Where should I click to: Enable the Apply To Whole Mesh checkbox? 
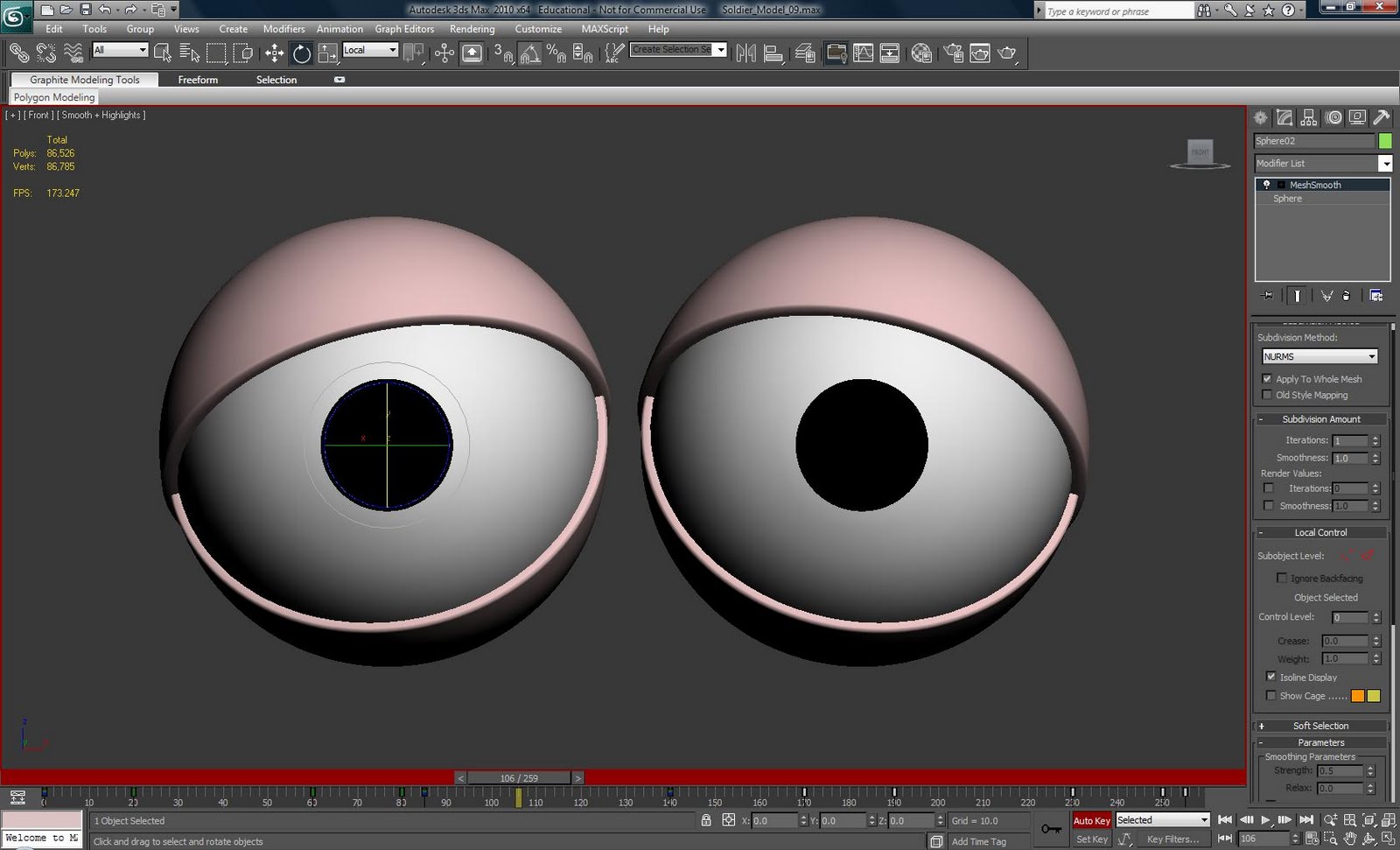(x=1268, y=378)
